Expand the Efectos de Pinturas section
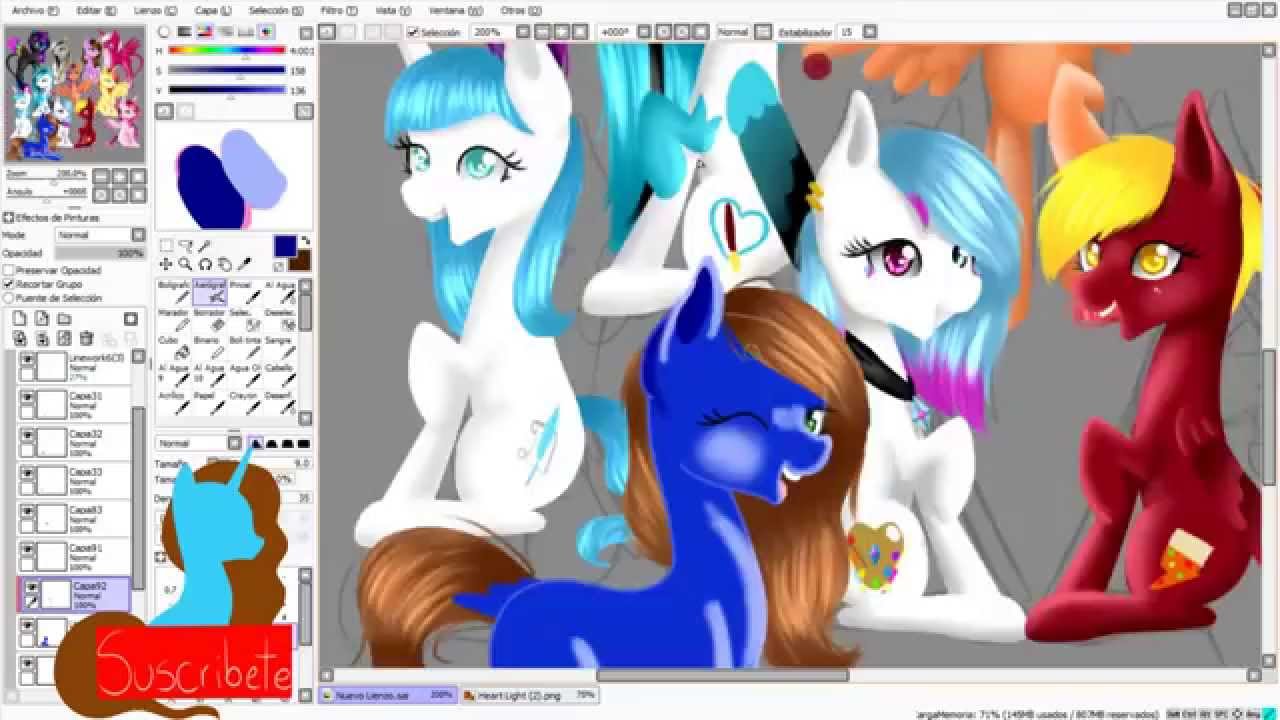This screenshot has width=1280, height=720. [8, 218]
